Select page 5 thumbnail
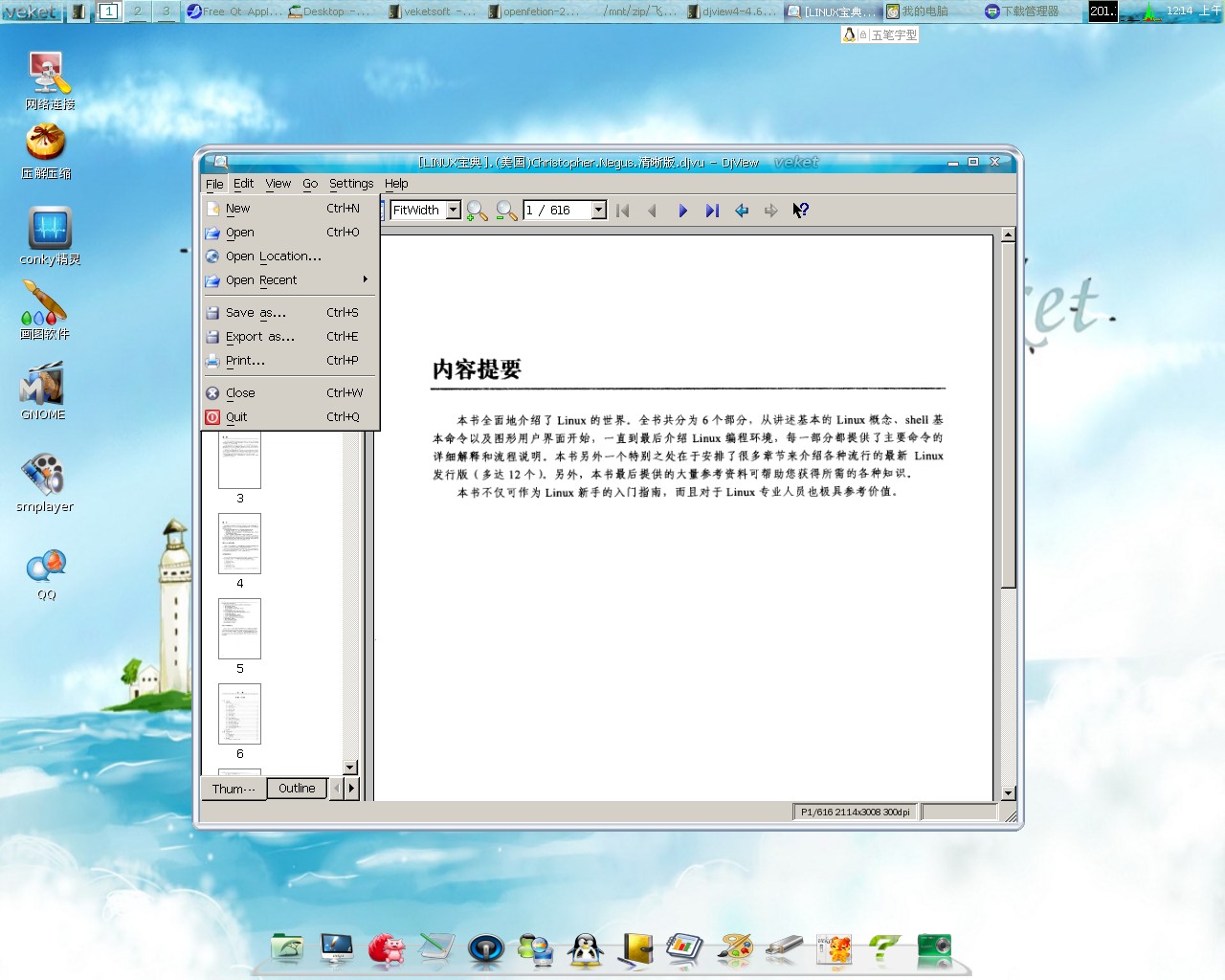The height and width of the screenshot is (980, 1225). coord(239,629)
